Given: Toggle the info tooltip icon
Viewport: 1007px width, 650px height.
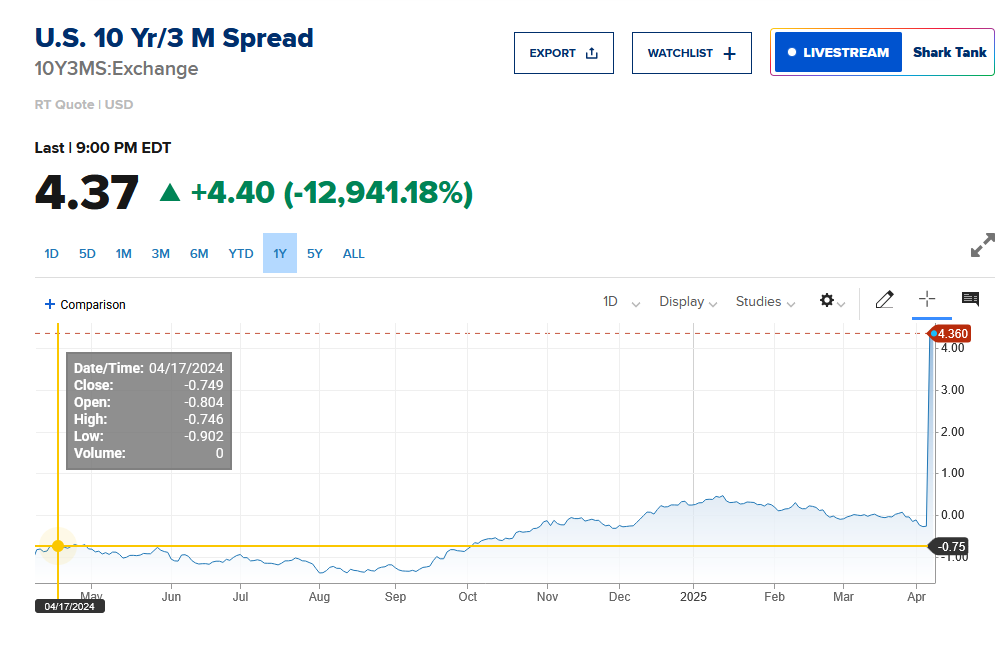Looking at the screenshot, I should pyautogui.click(x=970, y=299).
